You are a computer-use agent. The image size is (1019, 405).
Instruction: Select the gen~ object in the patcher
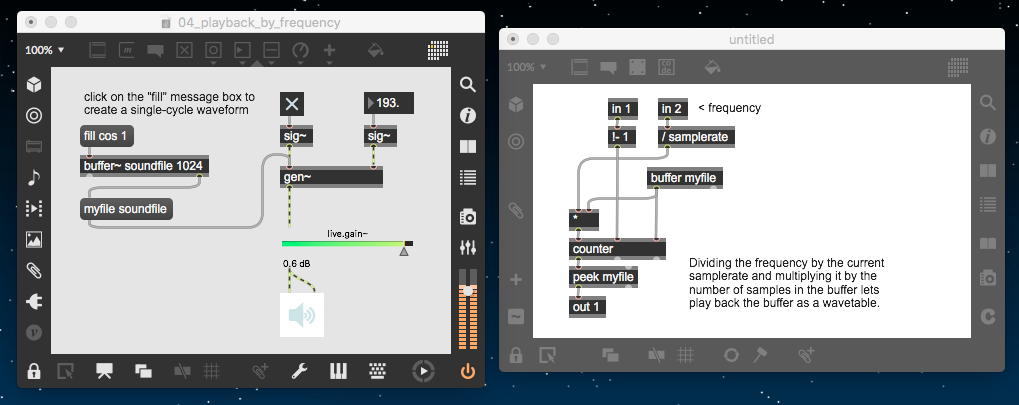pos(331,177)
